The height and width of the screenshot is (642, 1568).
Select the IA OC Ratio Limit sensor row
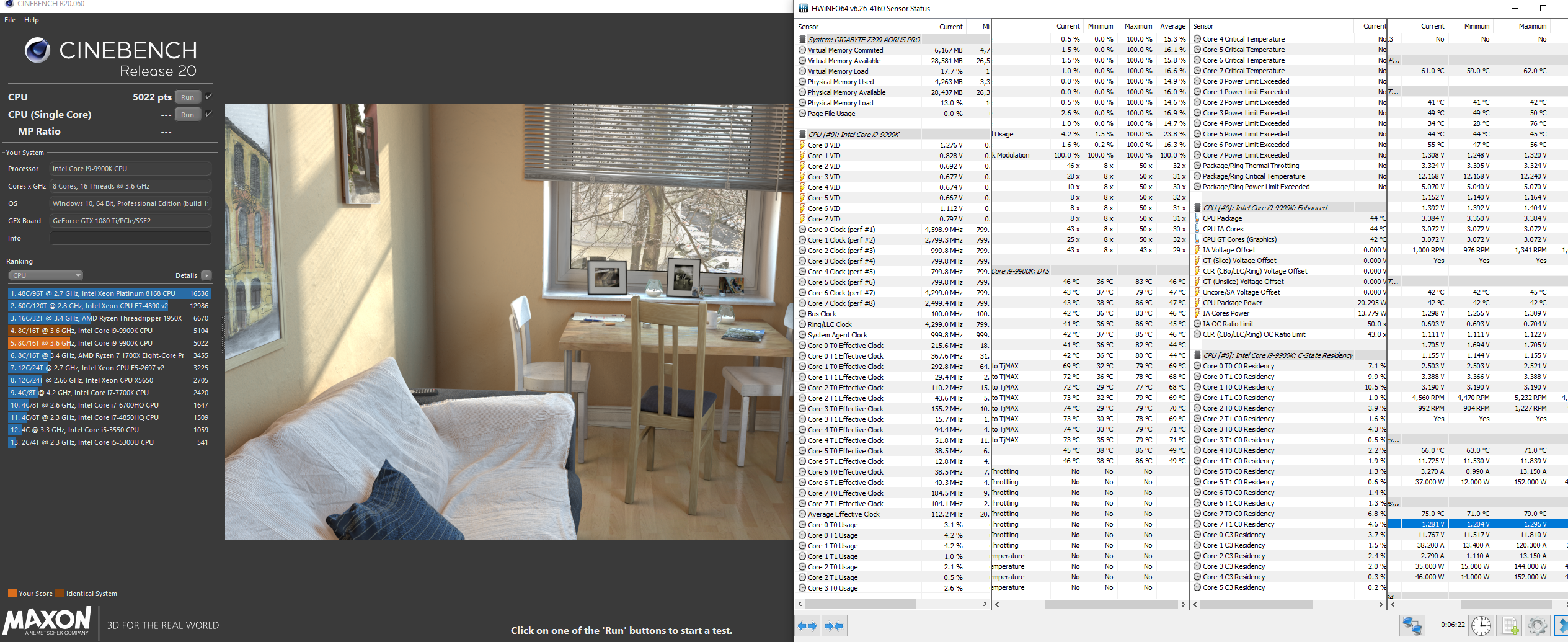[1288, 324]
